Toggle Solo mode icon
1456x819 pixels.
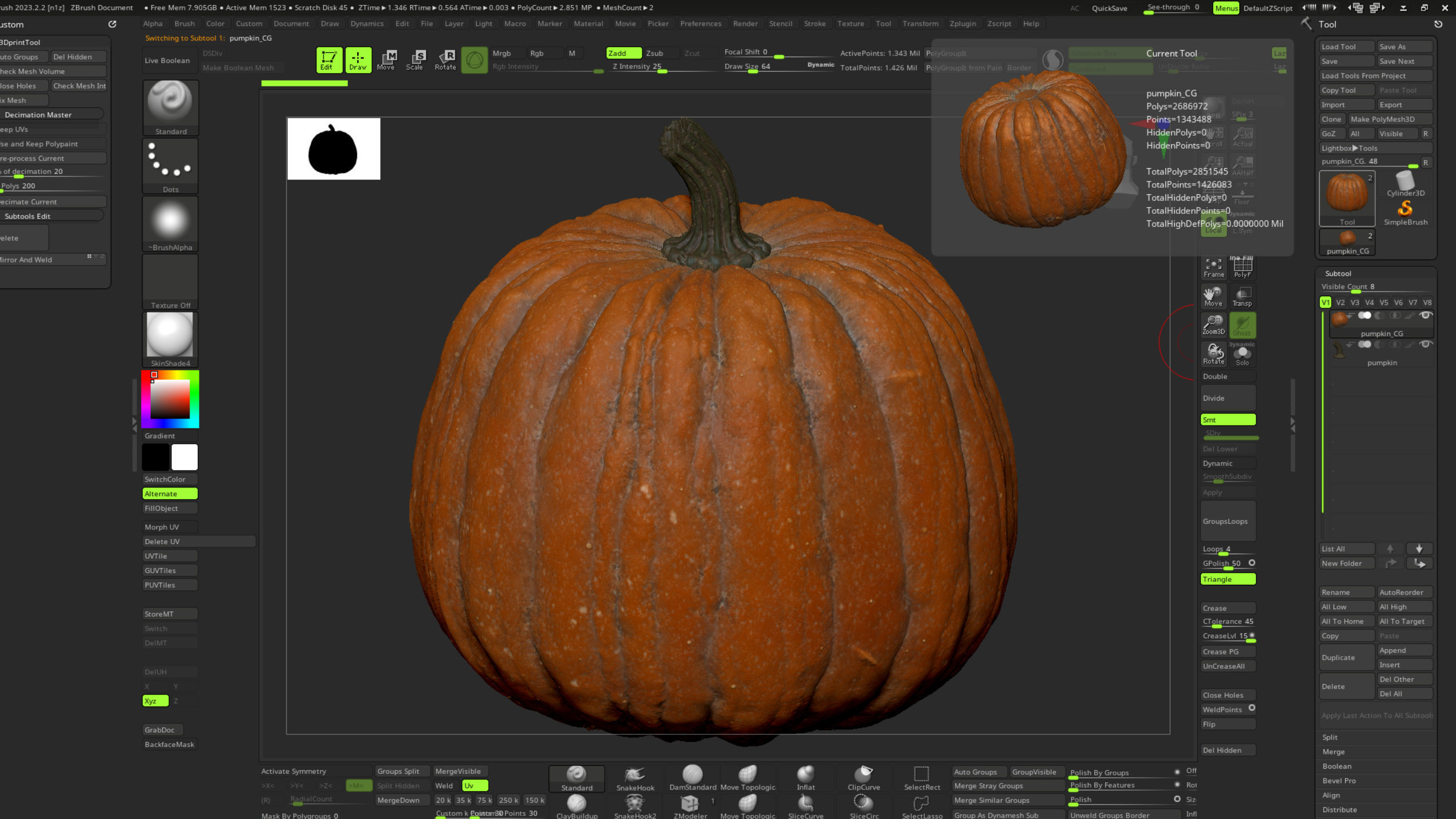click(x=1242, y=354)
